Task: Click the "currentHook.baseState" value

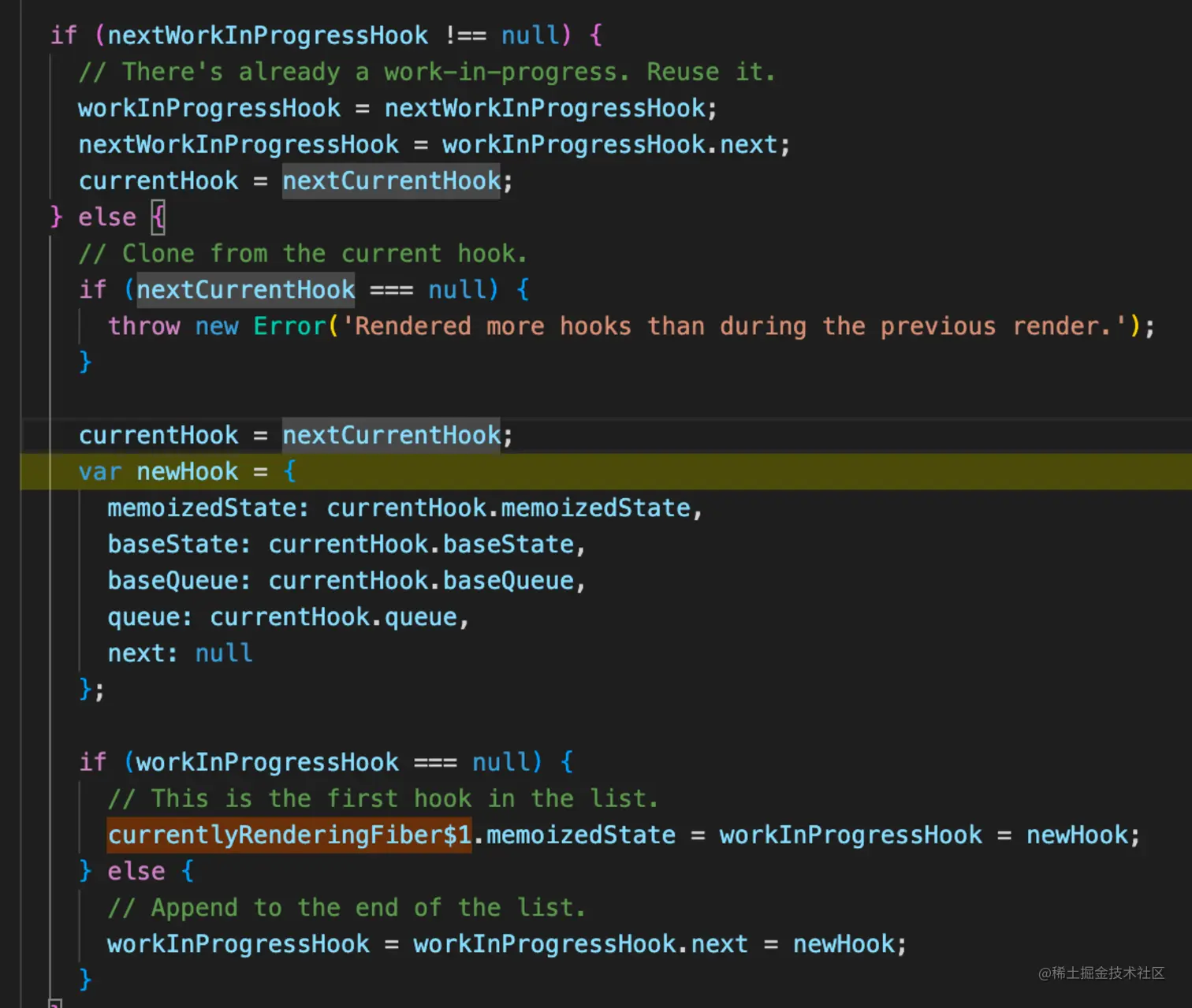Action: pos(421,544)
